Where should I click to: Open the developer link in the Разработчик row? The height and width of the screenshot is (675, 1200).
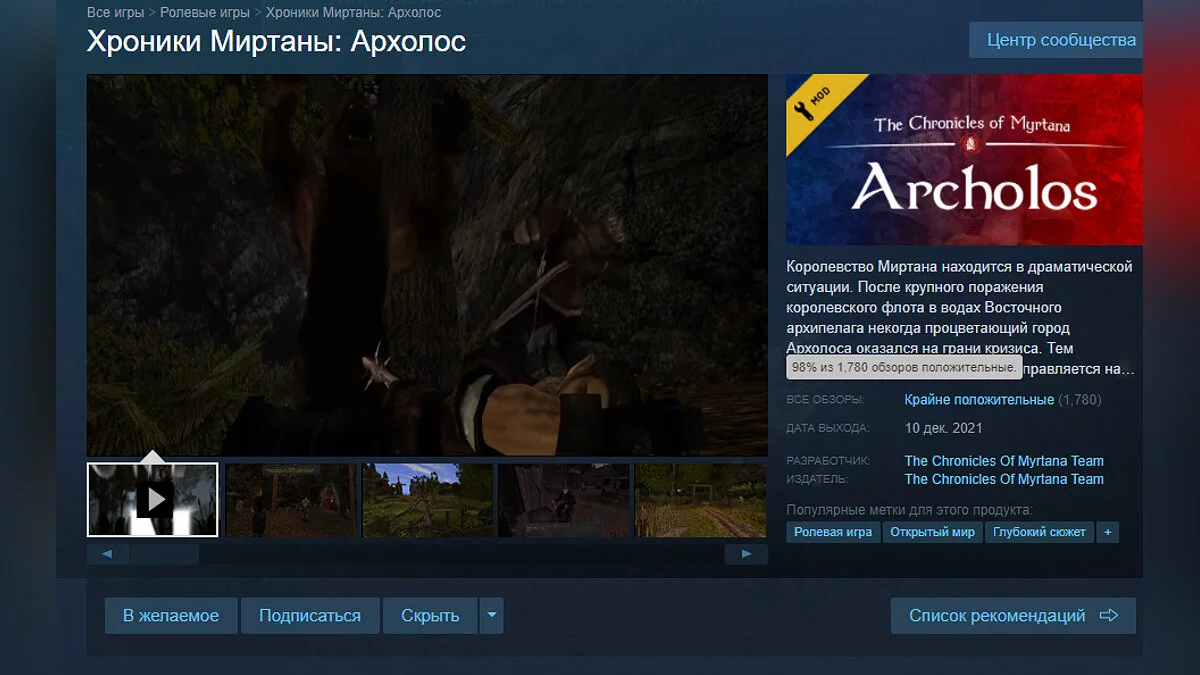point(1004,461)
